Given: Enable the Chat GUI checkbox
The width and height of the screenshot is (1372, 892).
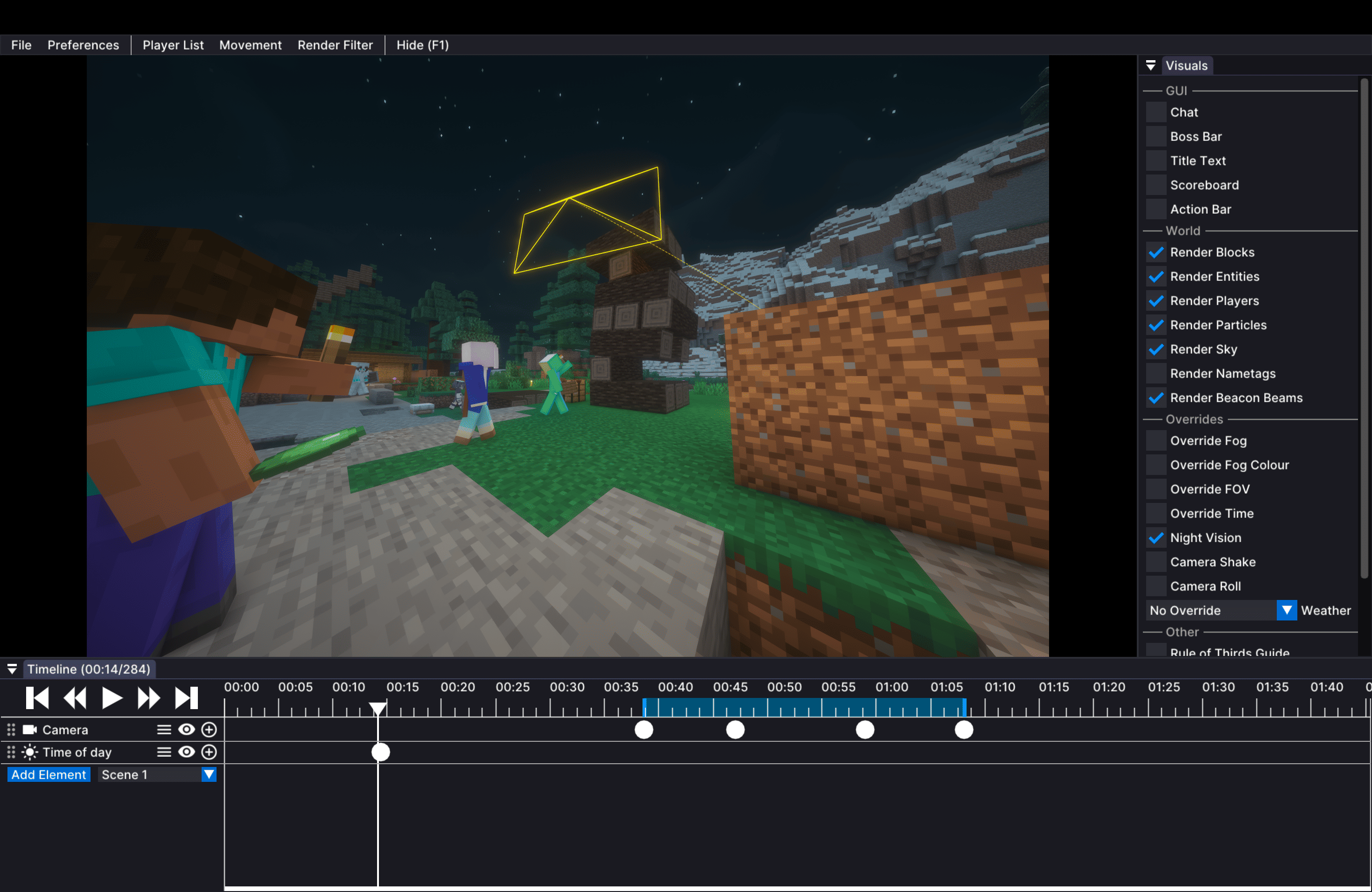Looking at the screenshot, I should point(1156,112).
